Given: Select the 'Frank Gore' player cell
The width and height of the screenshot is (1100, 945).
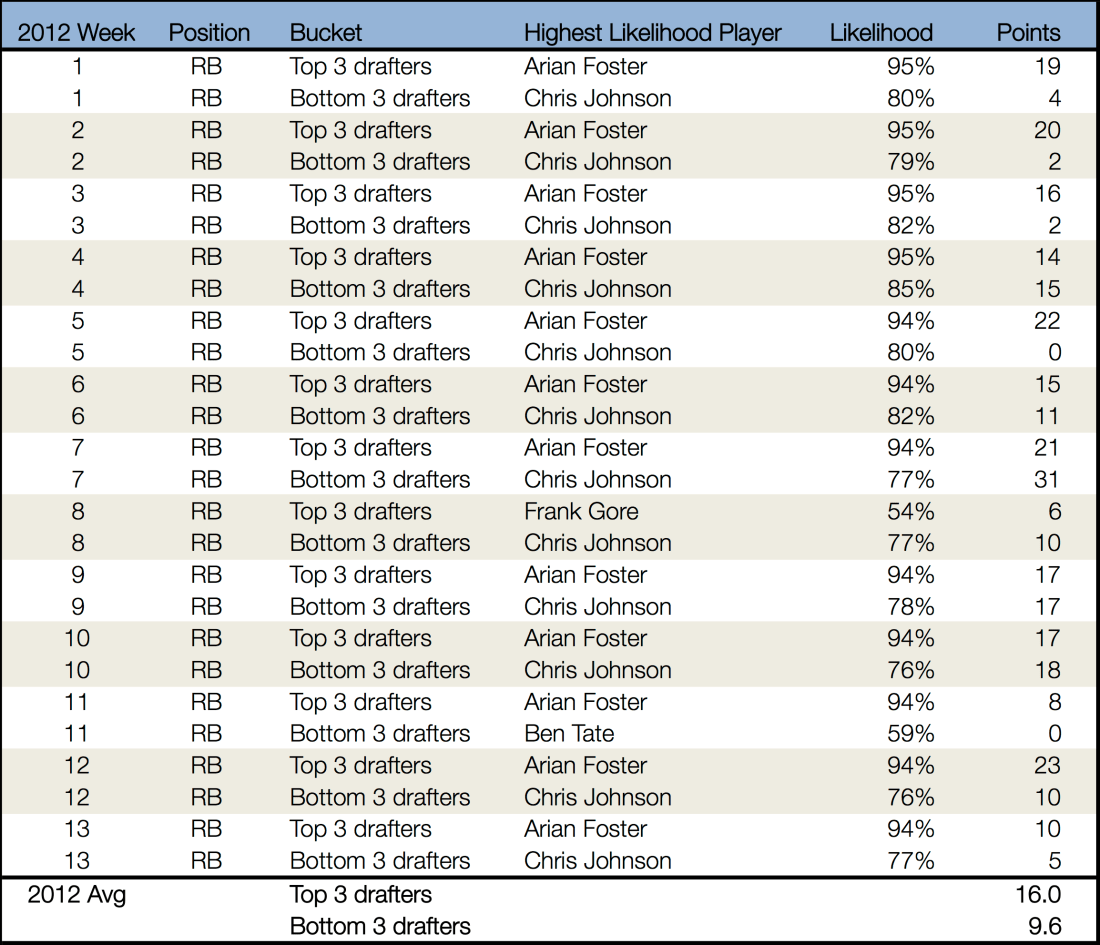Looking at the screenshot, I should pyautogui.click(x=581, y=511).
